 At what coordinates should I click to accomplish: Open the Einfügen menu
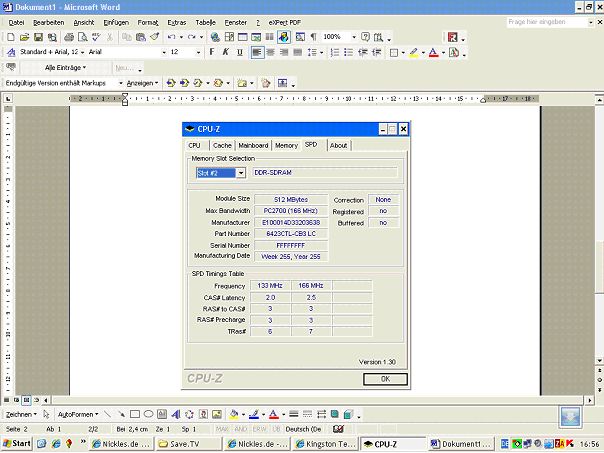point(116,23)
